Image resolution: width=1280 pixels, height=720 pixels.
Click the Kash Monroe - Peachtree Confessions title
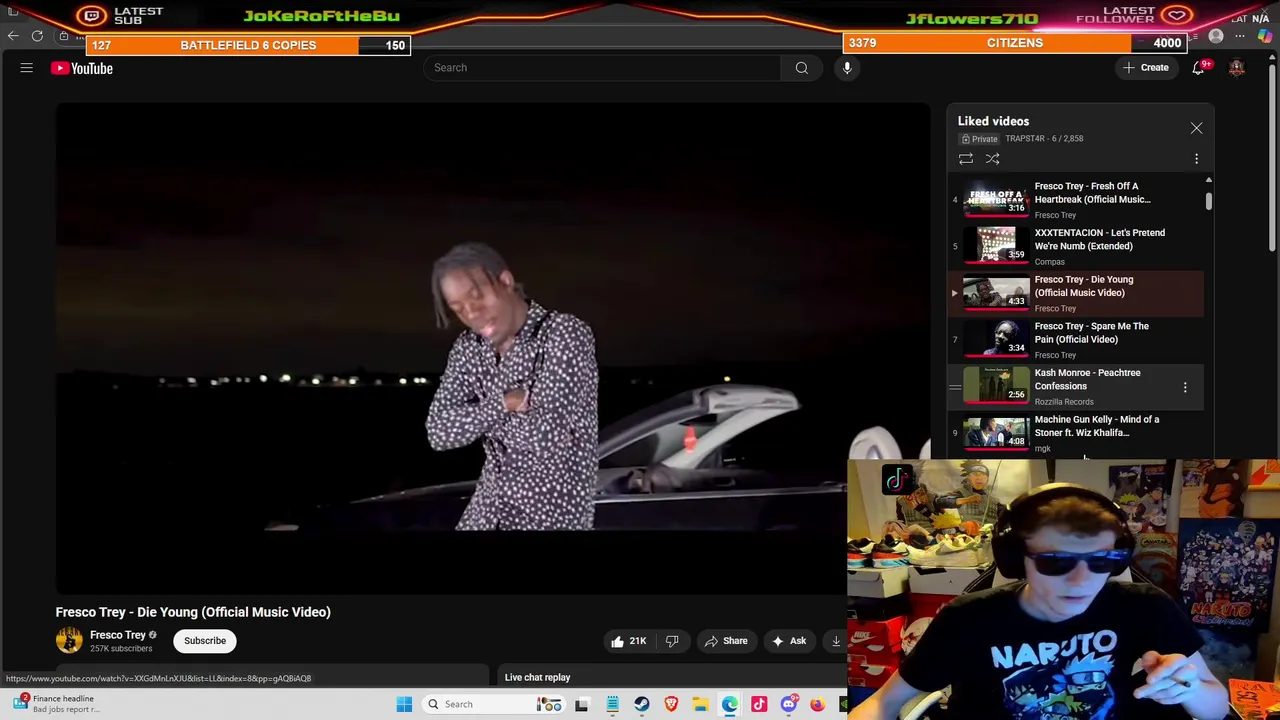1087,379
